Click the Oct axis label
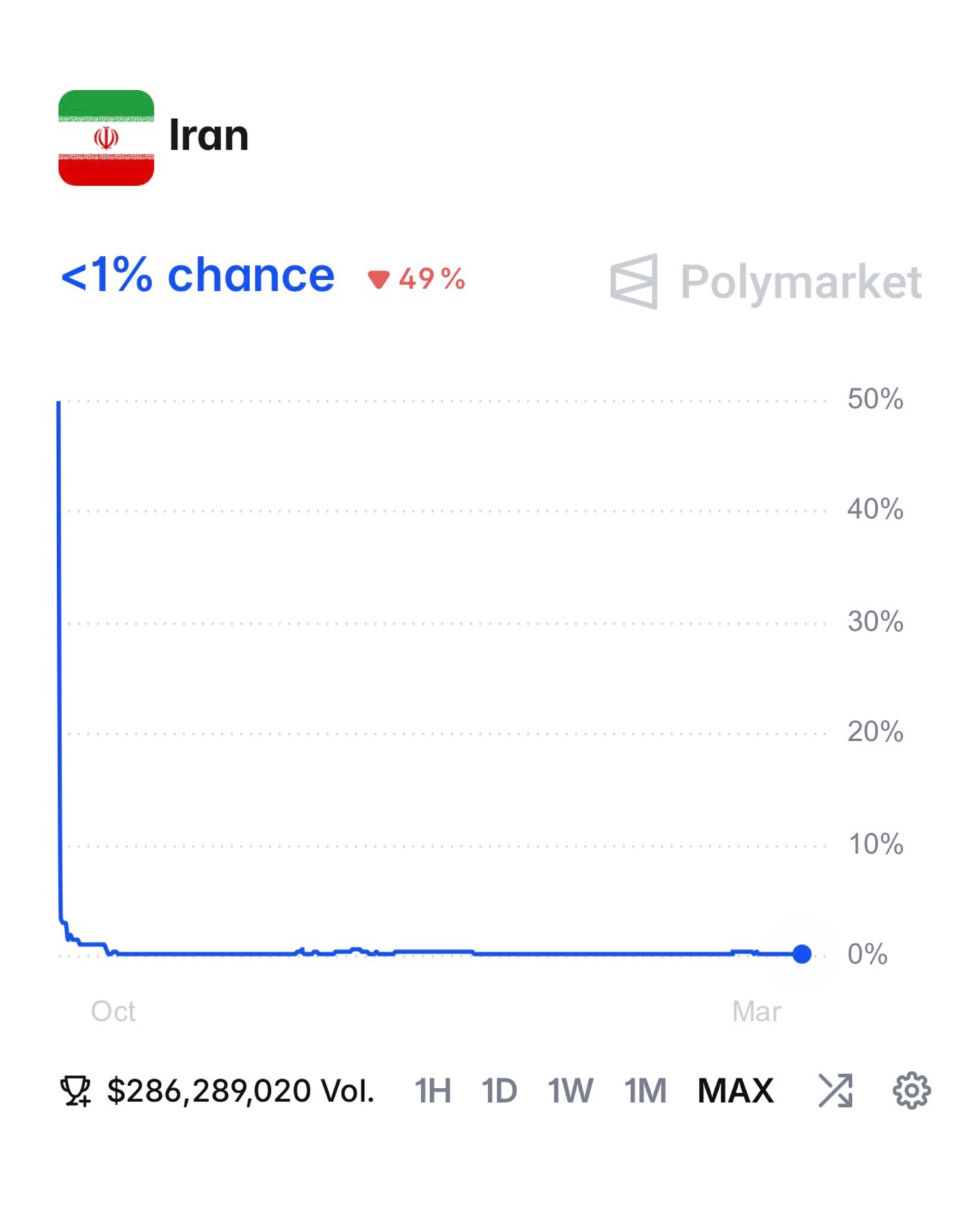The width and height of the screenshot is (980, 1224). pos(113,1011)
